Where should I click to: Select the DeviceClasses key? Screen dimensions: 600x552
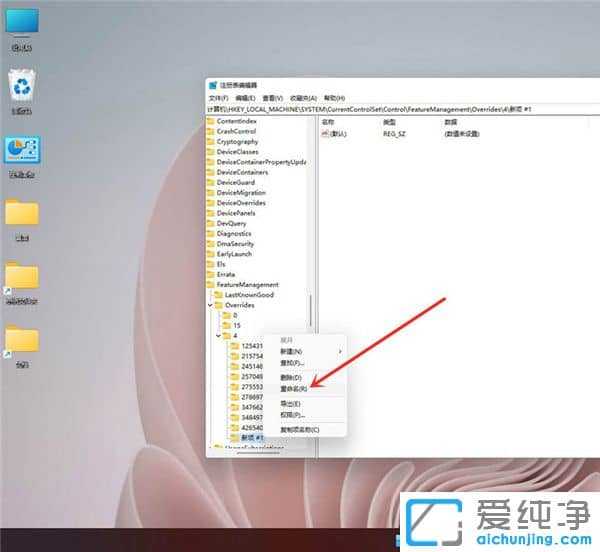(237, 152)
